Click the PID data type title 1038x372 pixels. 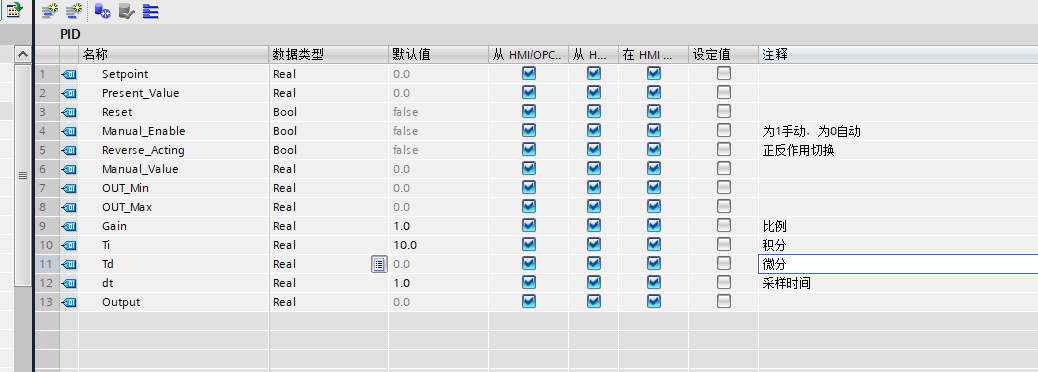tap(70, 34)
